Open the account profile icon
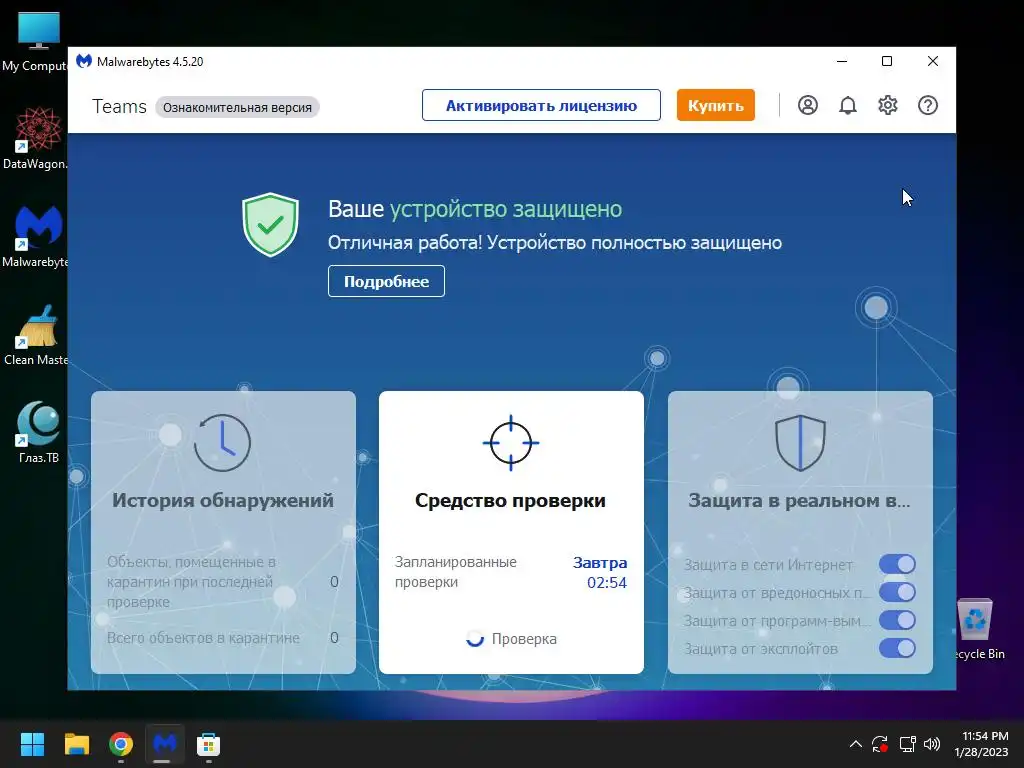The height and width of the screenshot is (768, 1024). coord(808,105)
